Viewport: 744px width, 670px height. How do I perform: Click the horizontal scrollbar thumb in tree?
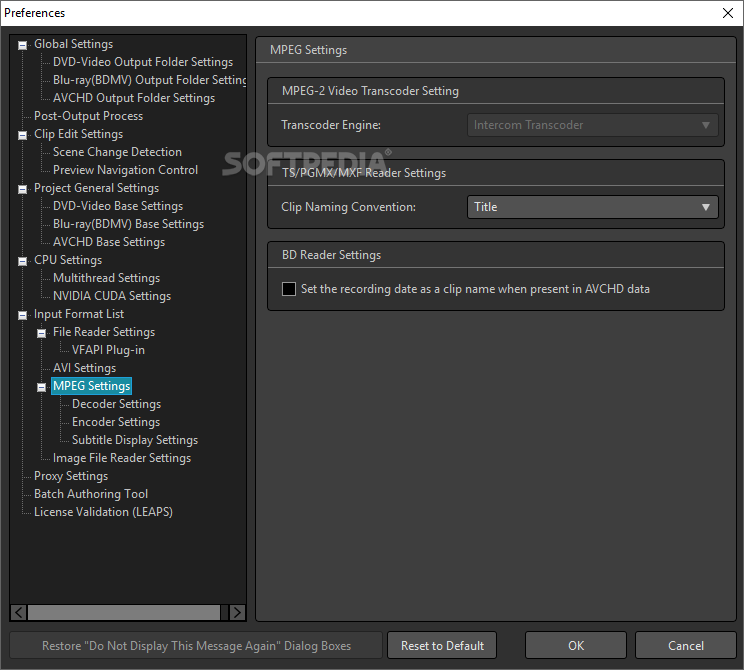(x=124, y=613)
